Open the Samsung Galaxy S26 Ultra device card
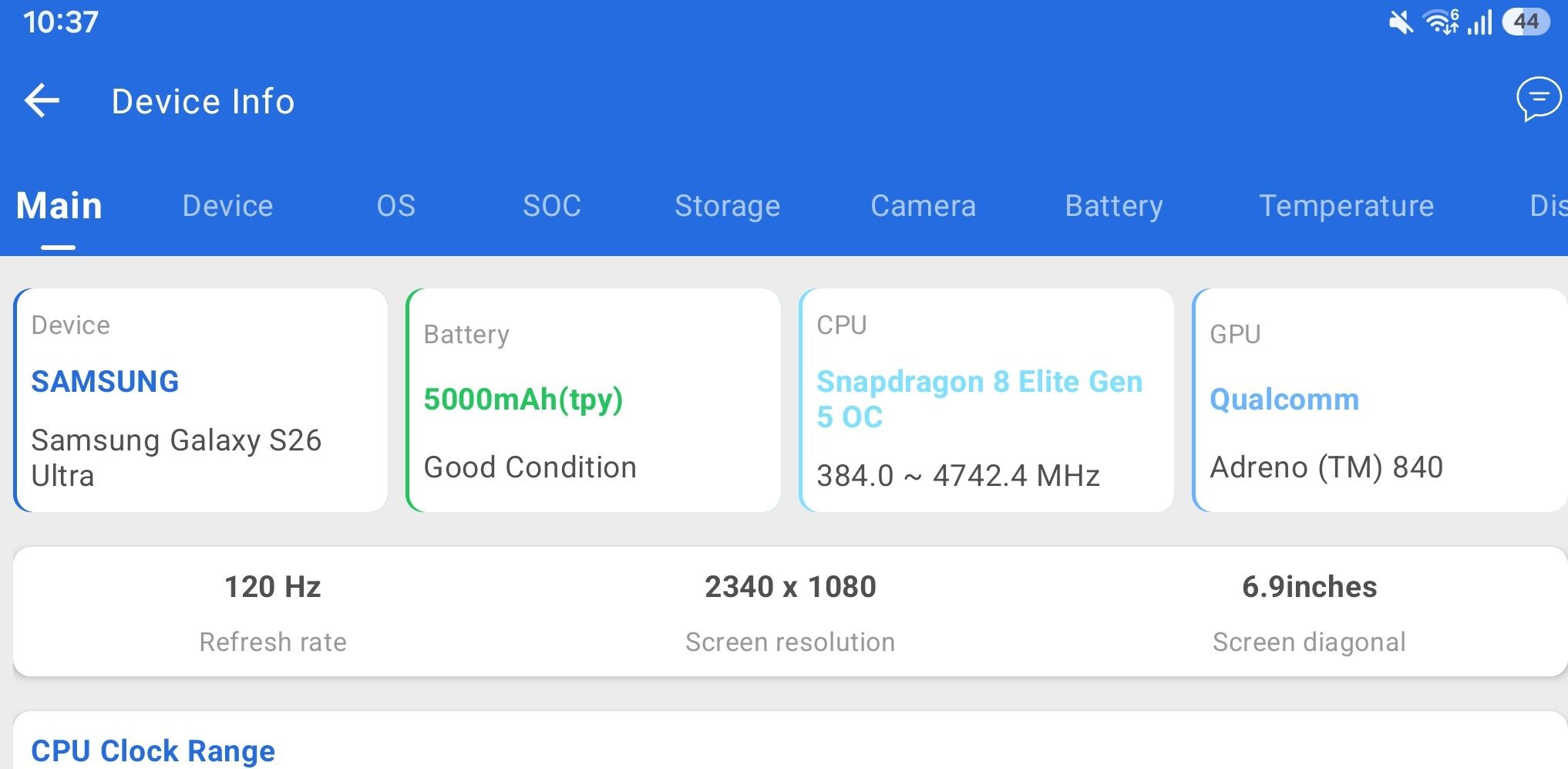 [x=201, y=400]
